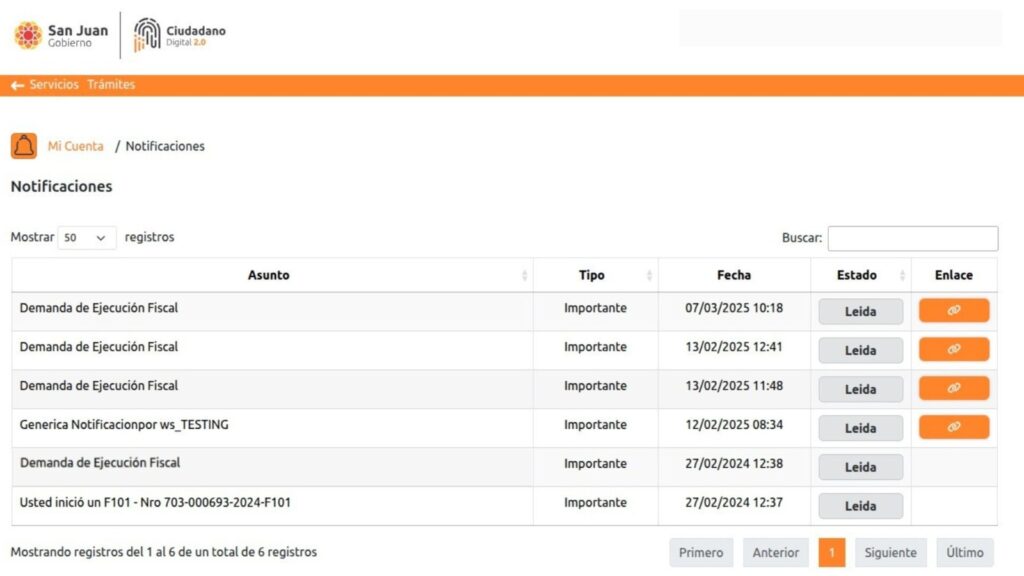Click Leida button for 27/02/2024 12:38 row
This screenshot has height=576, width=1024.
click(860, 467)
